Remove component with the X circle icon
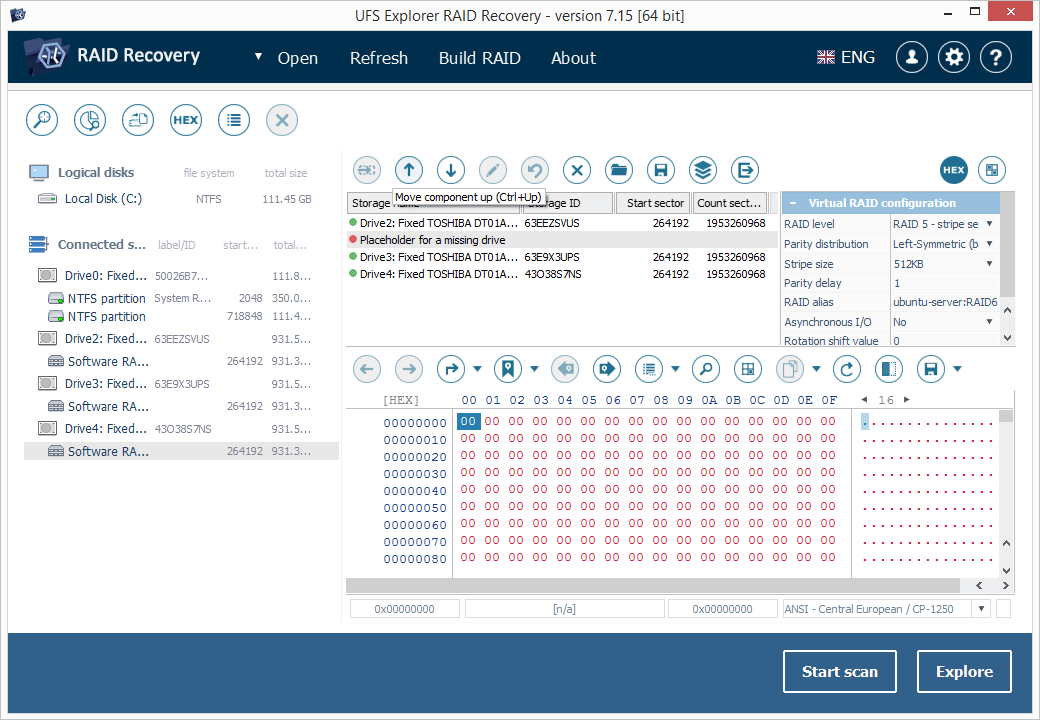1040x720 pixels. tap(577, 170)
